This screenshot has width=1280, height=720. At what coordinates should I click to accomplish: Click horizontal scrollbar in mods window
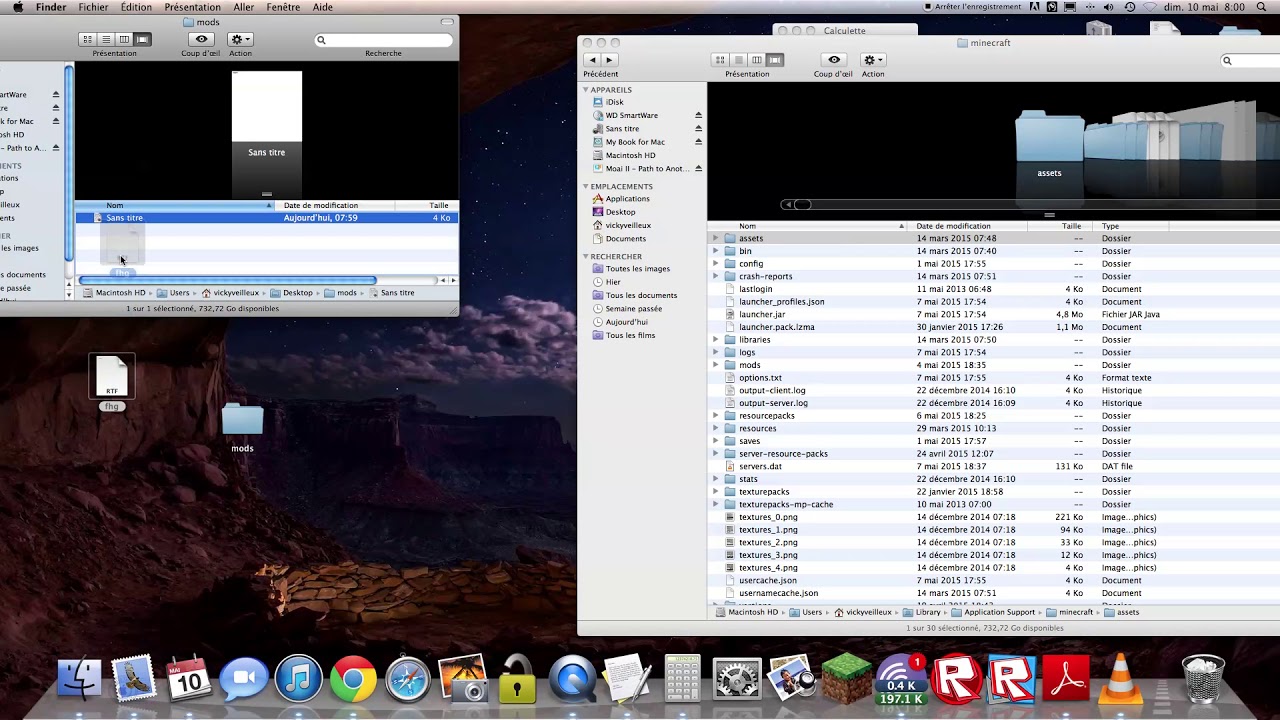point(228,281)
